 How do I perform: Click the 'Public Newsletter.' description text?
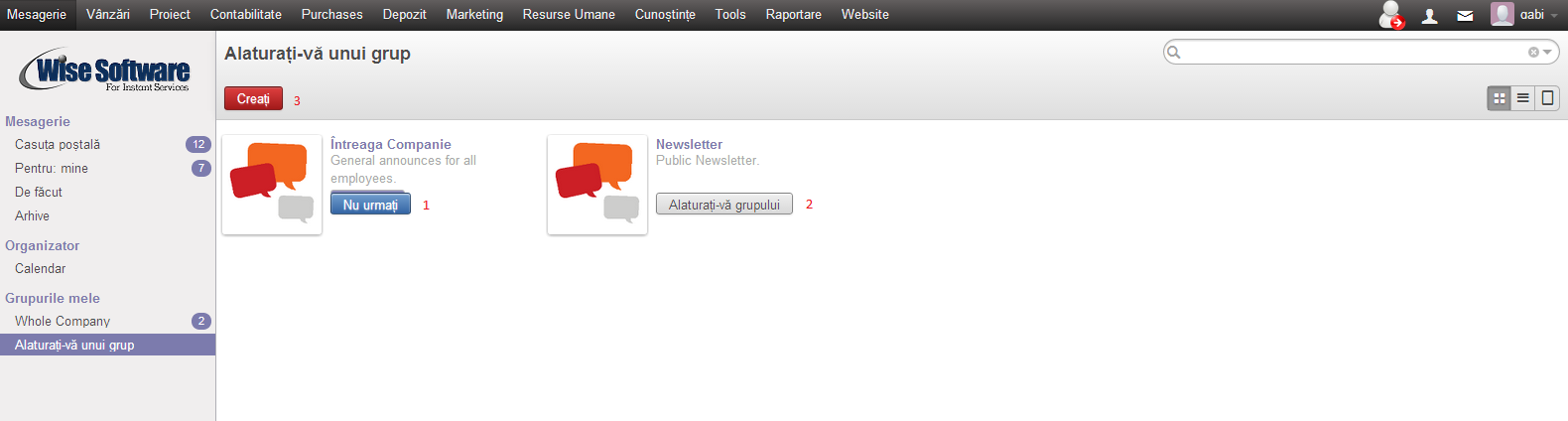(708, 160)
